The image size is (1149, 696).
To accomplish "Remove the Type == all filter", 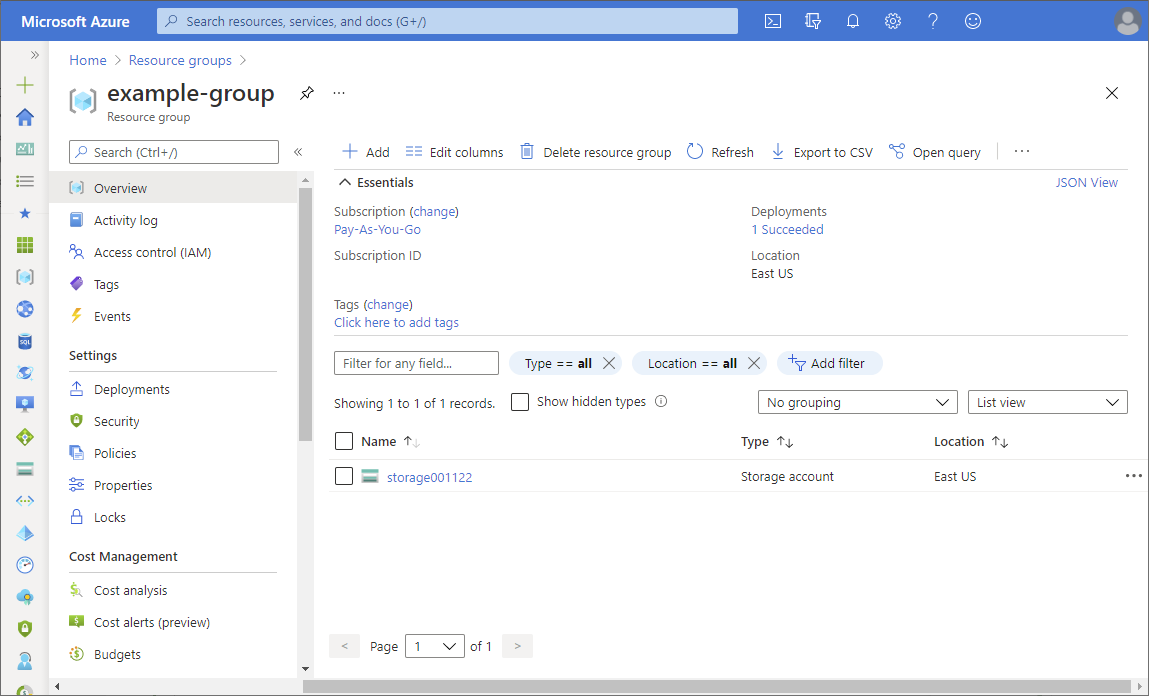I will [609, 363].
